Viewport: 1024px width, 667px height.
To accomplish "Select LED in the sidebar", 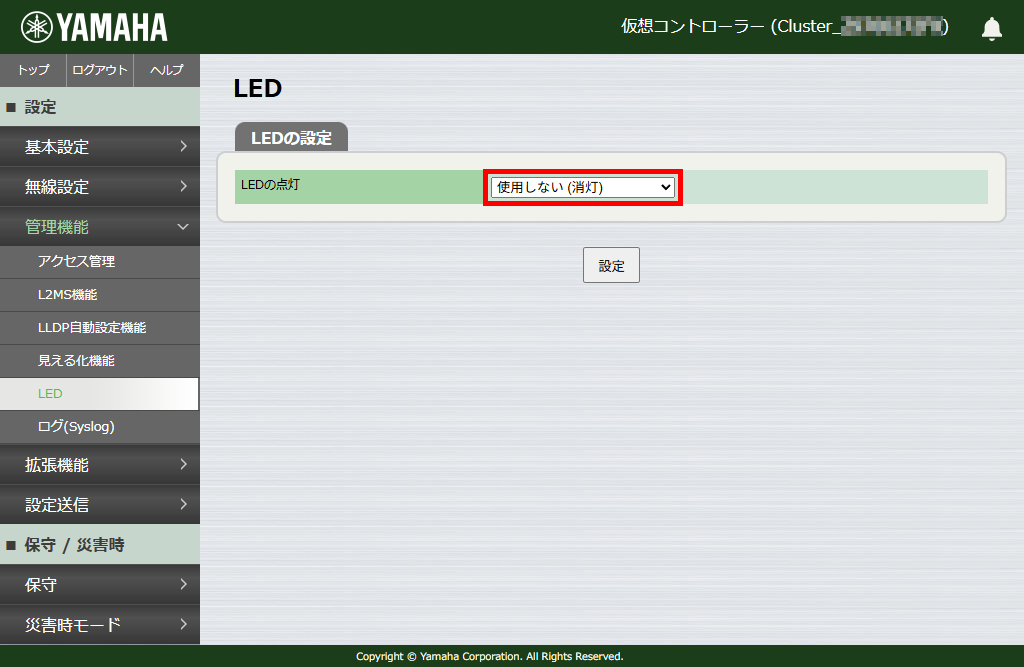I will 99,394.
